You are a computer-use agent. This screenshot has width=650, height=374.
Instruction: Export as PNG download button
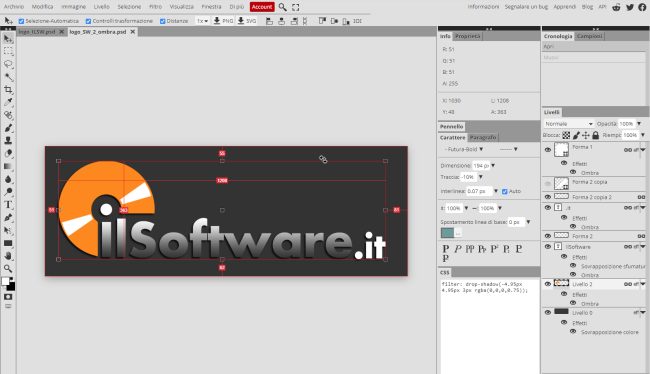coord(223,21)
